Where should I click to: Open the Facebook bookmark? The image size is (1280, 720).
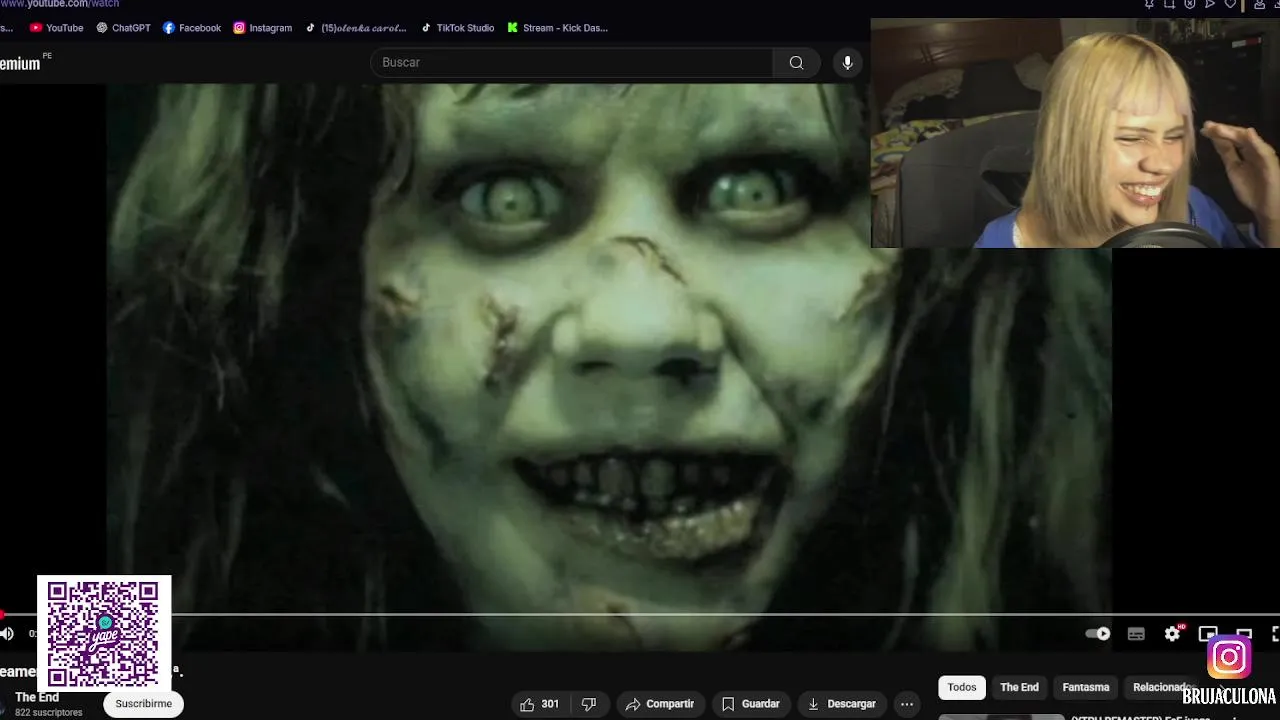[192, 28]
